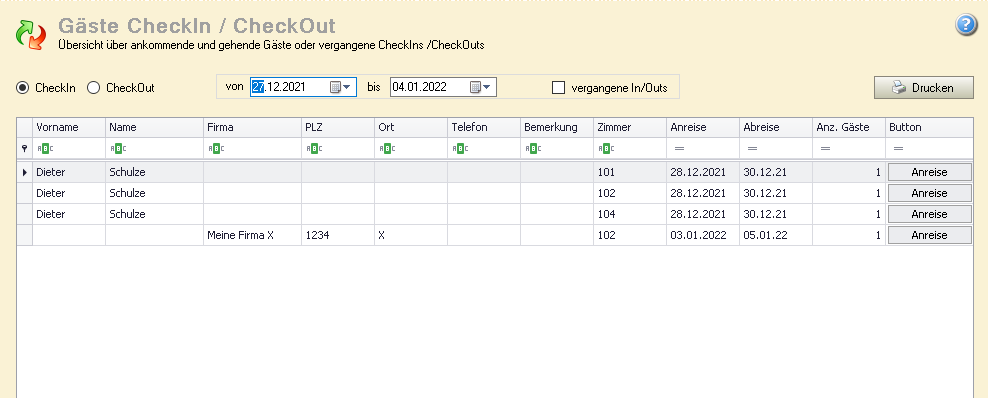
Task: Click Anreise button for Meine Firma X
Action: [929, 236]
